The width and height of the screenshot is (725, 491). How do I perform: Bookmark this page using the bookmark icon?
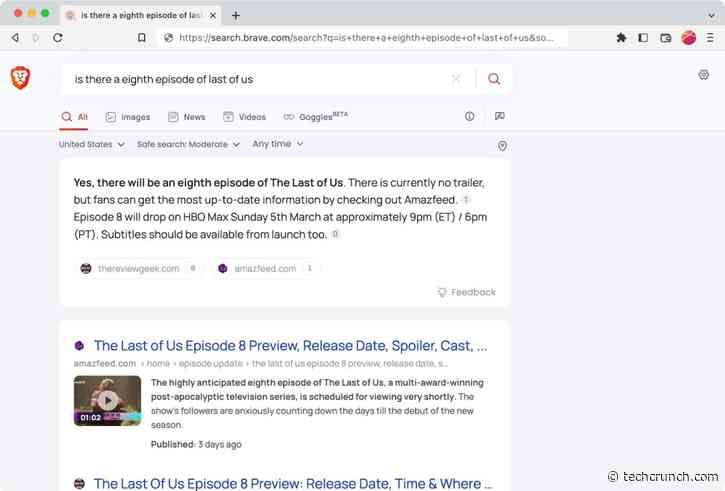tap(142, 37)
